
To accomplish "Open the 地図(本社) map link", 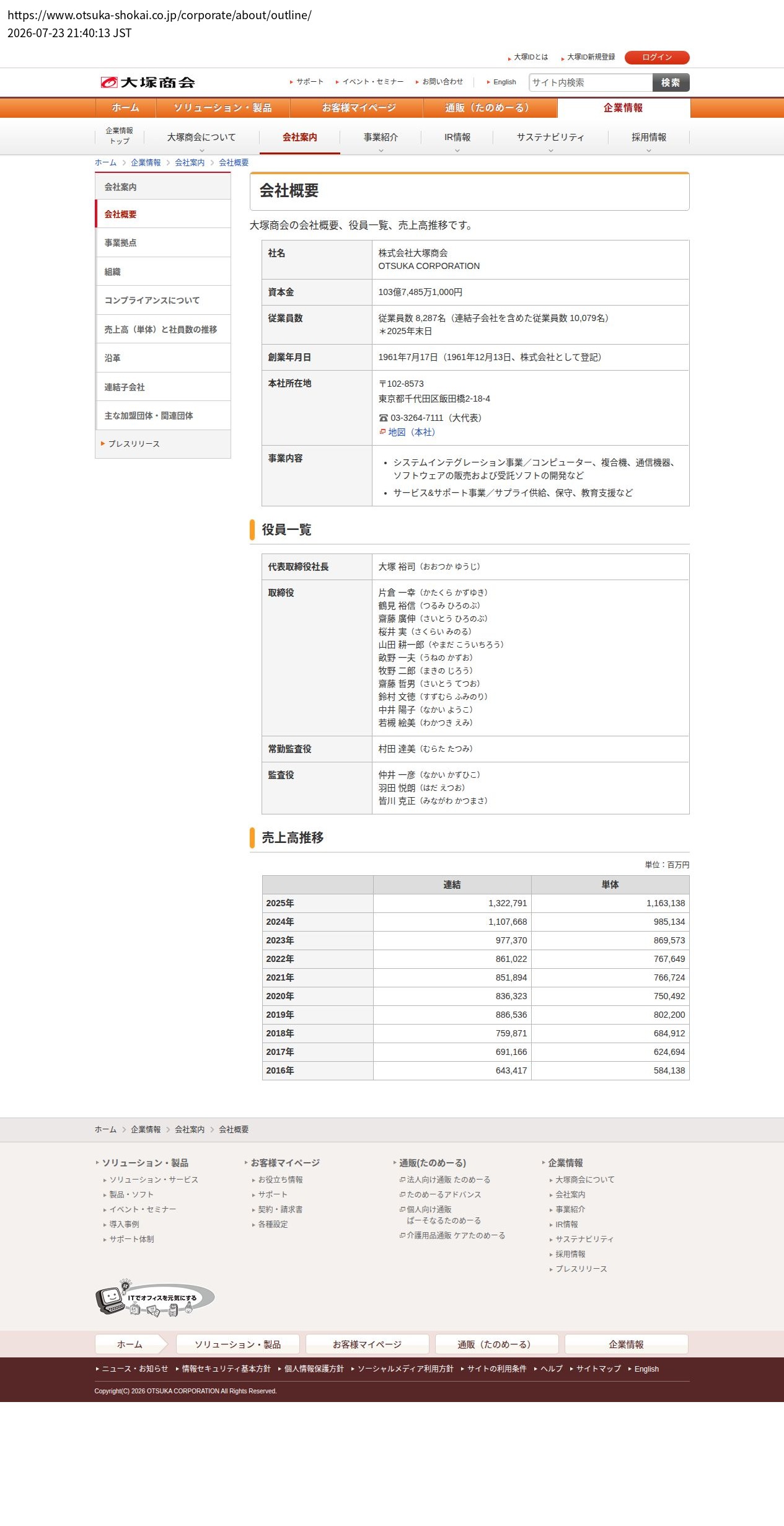I will tap(412, 432).
